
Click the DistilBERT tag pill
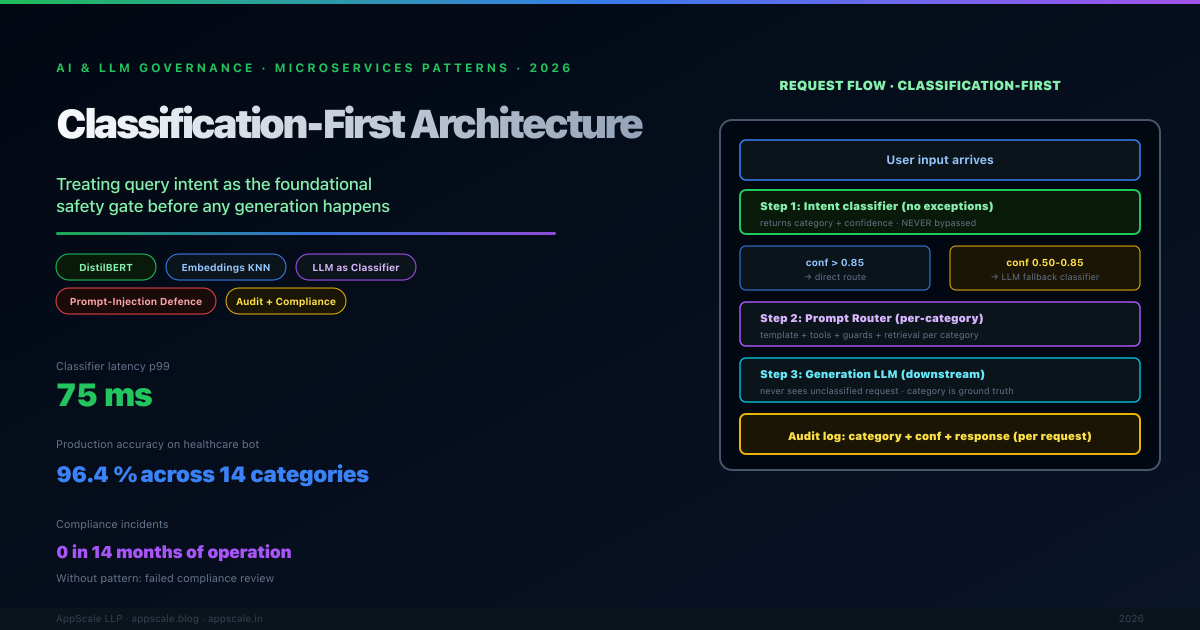pyautogui.click(x=107, y=267)
